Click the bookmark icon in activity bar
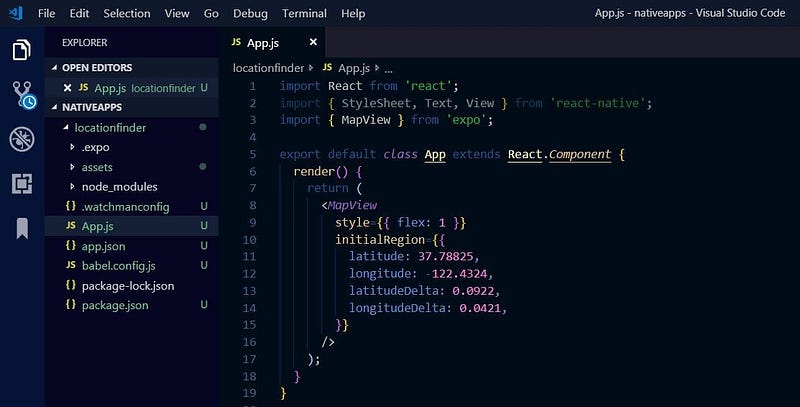This screenshot has height=407, width=800. pyautogui.click(x=22, y=228)
